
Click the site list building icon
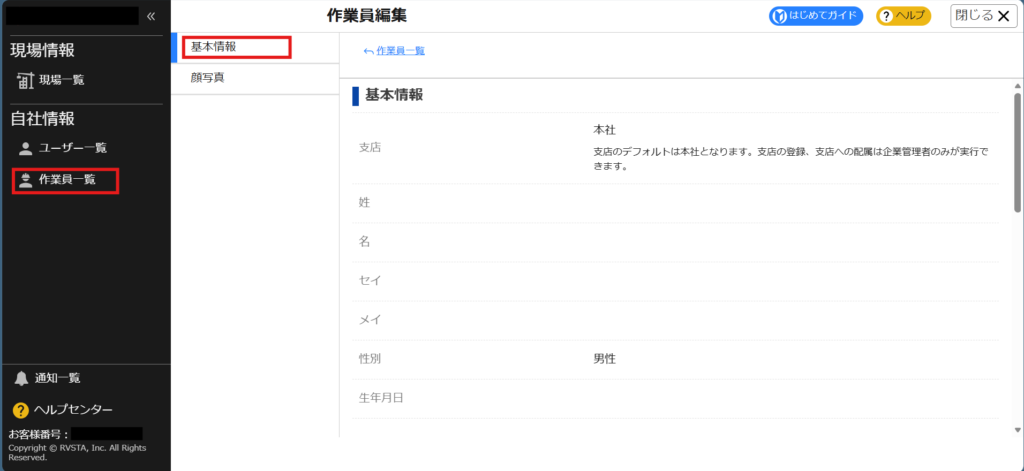coord(25,80)
